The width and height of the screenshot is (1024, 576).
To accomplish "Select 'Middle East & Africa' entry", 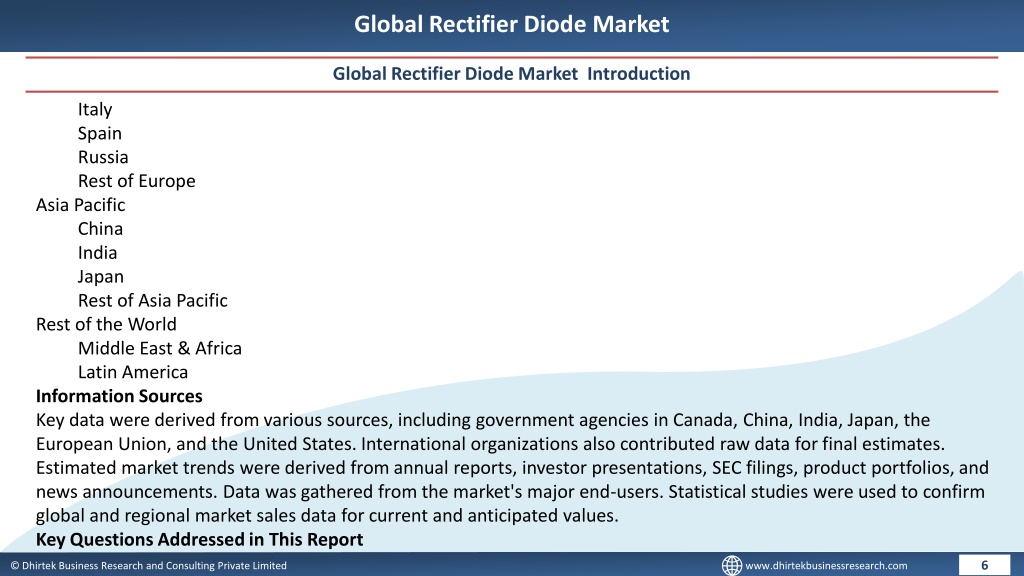I will coord(159,348).
